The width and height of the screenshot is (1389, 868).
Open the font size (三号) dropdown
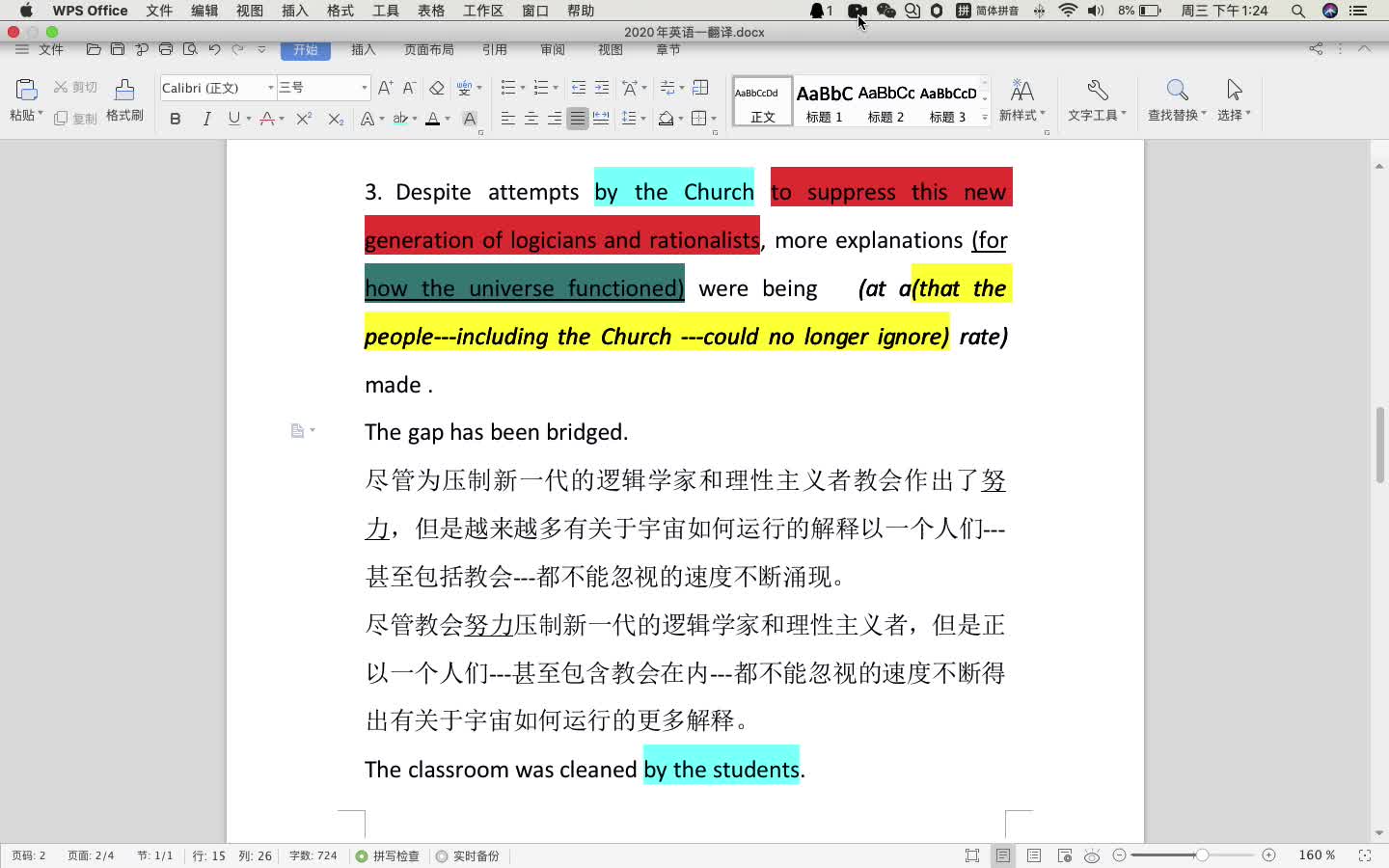coord(364,88)
